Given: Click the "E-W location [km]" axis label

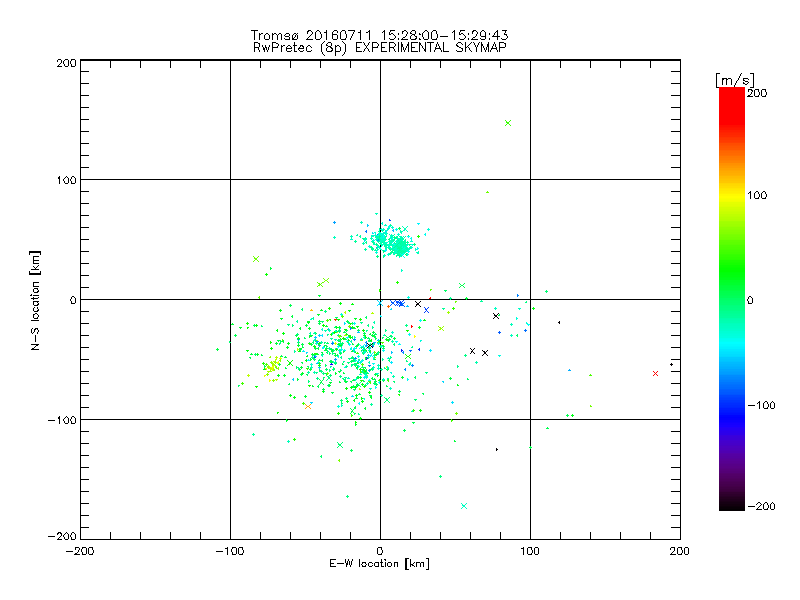Looking at the screenshot, I should click(x=379, y=564).
